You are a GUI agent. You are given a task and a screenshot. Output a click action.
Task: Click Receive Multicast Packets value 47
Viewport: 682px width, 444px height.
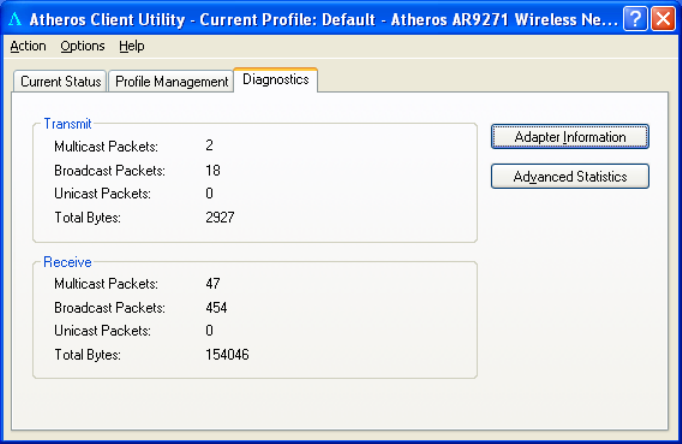[x=213, y=284]
